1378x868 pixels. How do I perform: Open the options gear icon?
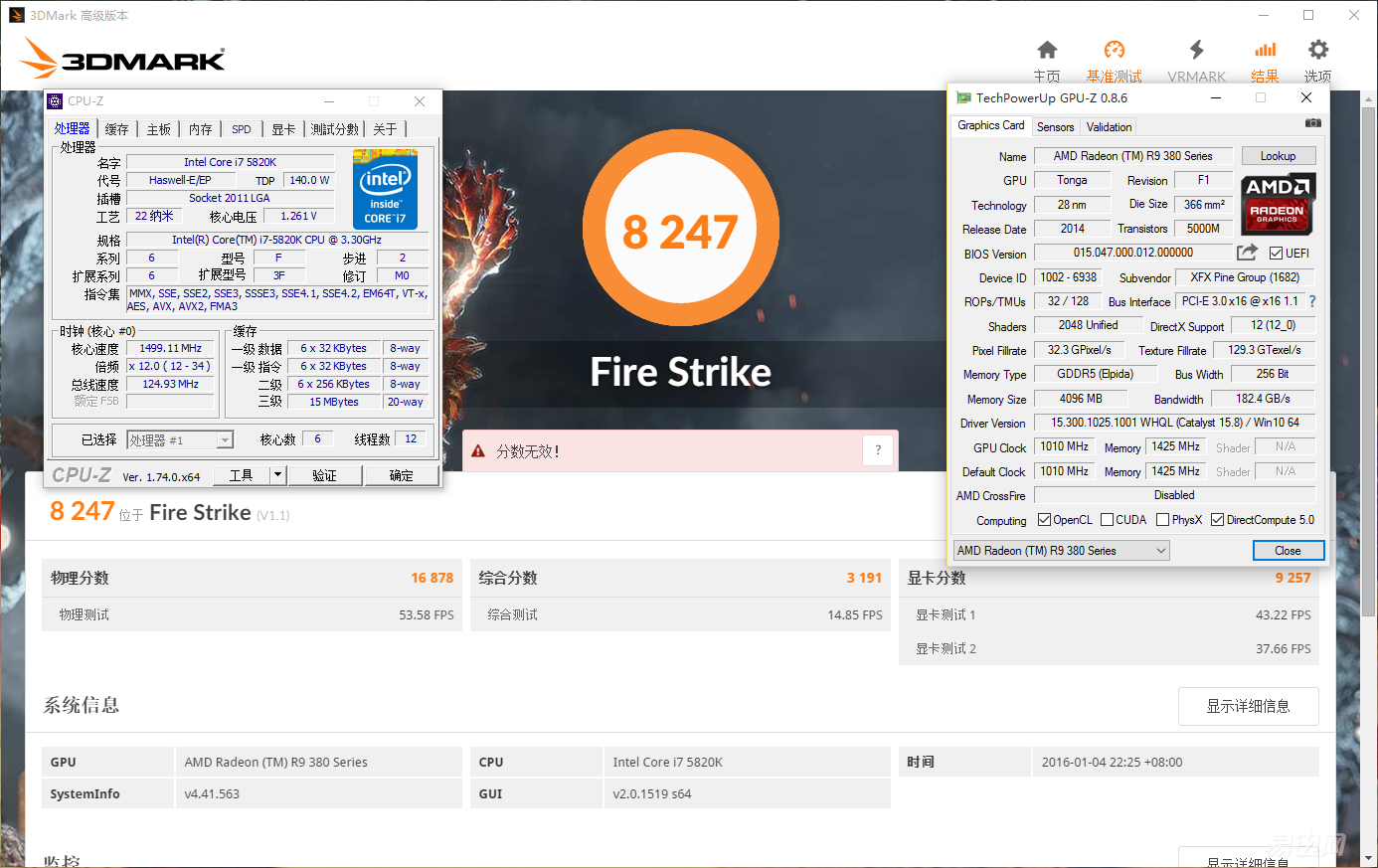pyautogui.click(x=1318, y=50)
